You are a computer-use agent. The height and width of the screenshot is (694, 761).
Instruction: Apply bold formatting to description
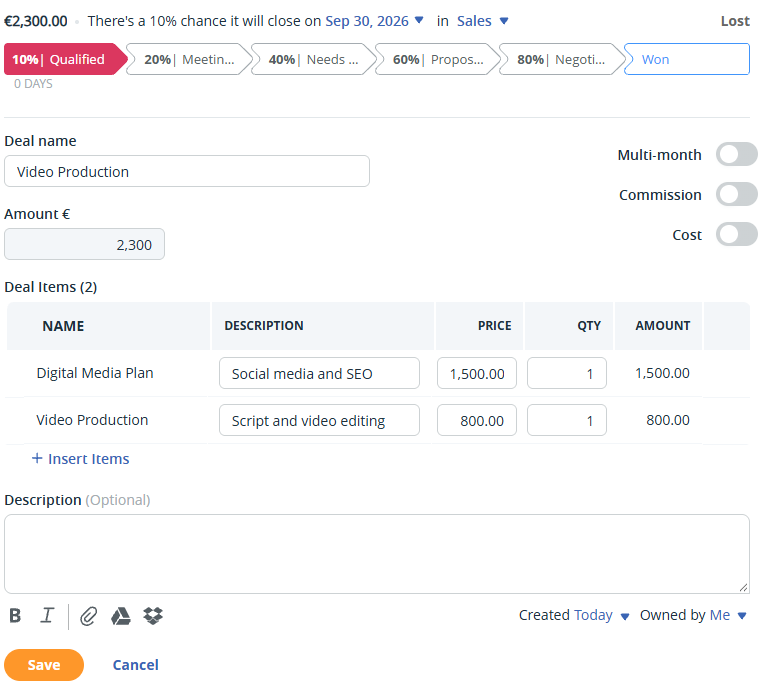(15, 615)
